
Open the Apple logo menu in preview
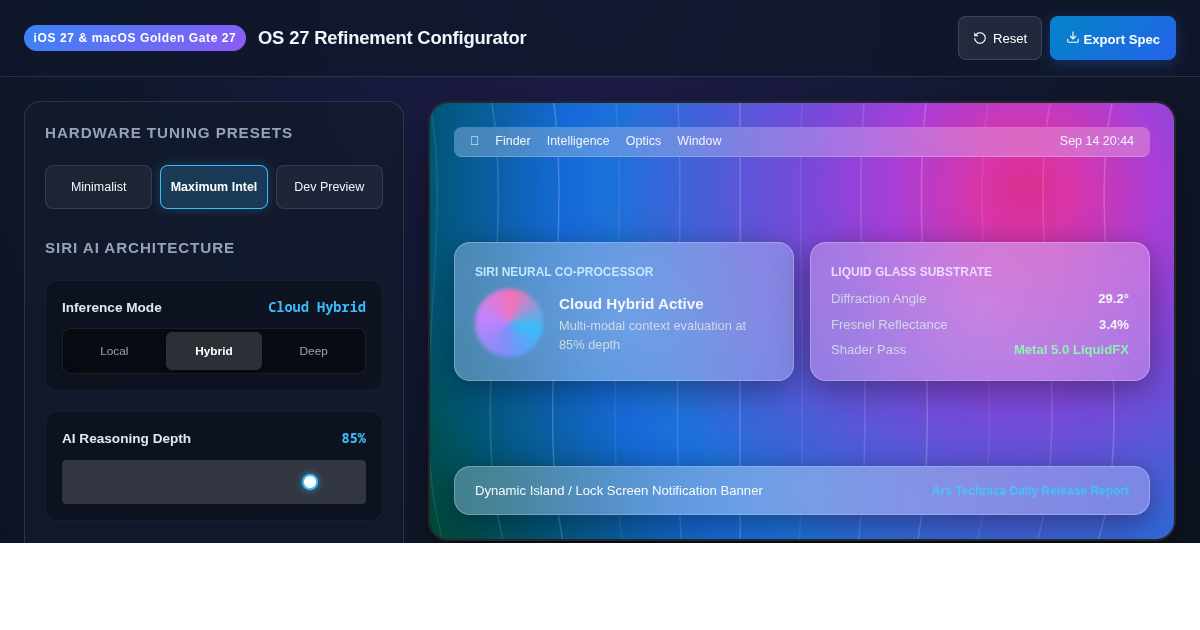pyautogui.click(x=474, y=141)
